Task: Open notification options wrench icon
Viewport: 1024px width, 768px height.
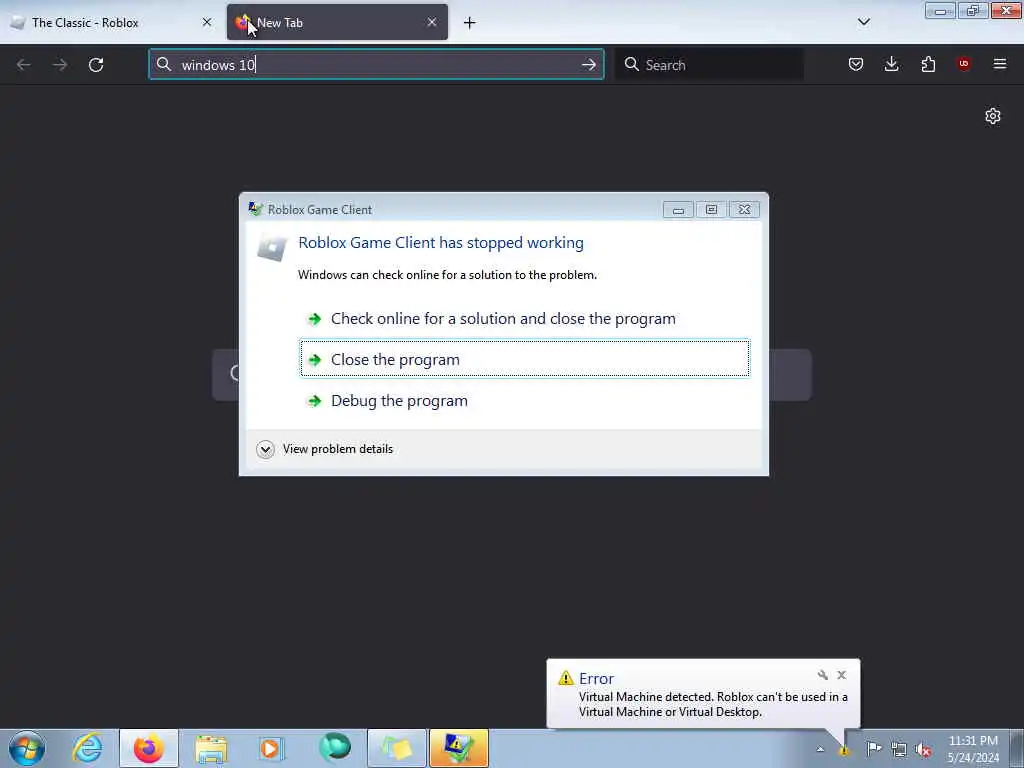Action: tap(822, 675)
